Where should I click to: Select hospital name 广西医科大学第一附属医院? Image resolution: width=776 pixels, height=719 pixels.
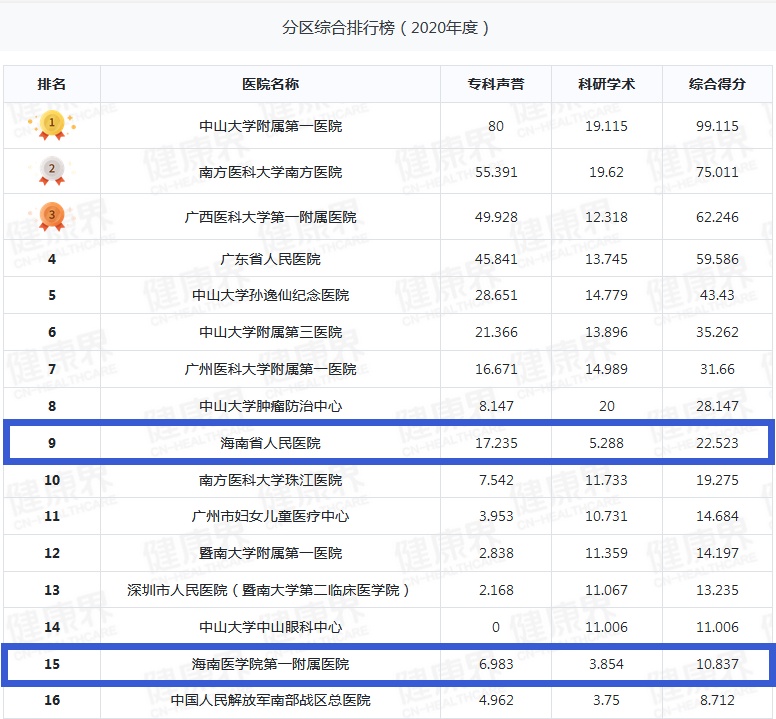coord(271,217)
